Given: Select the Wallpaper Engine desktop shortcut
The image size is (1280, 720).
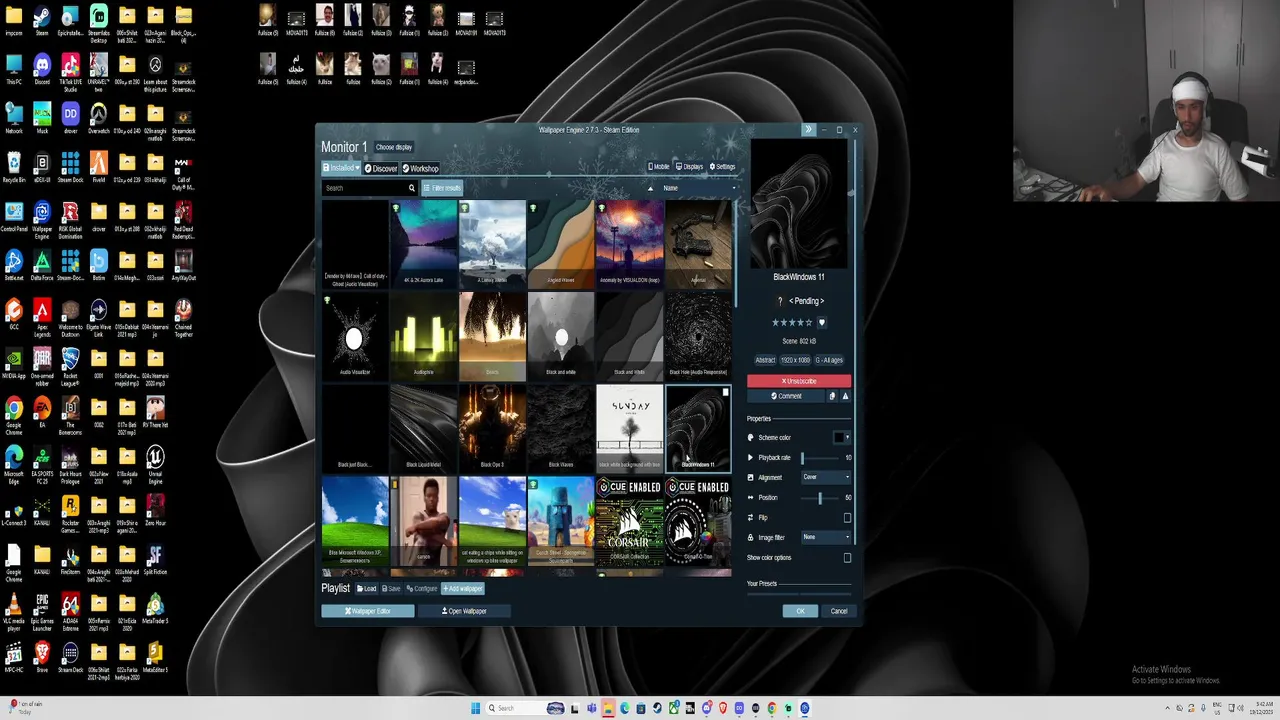Looking at the screenshot, I should [42, 219].
